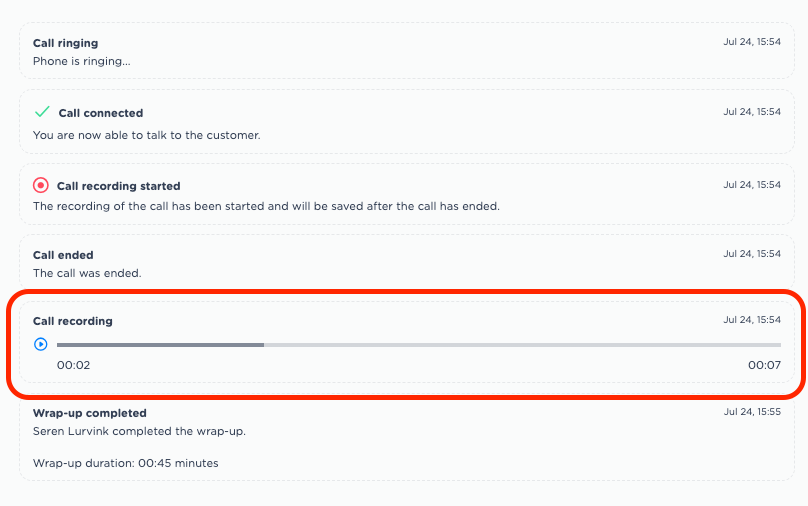Click the Call recording heading

(73, 321)
